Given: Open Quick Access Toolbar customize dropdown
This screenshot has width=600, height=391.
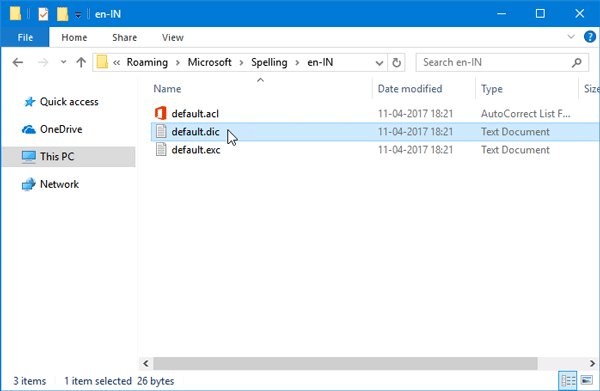Looking at the screenshot, I should point(78,15).
